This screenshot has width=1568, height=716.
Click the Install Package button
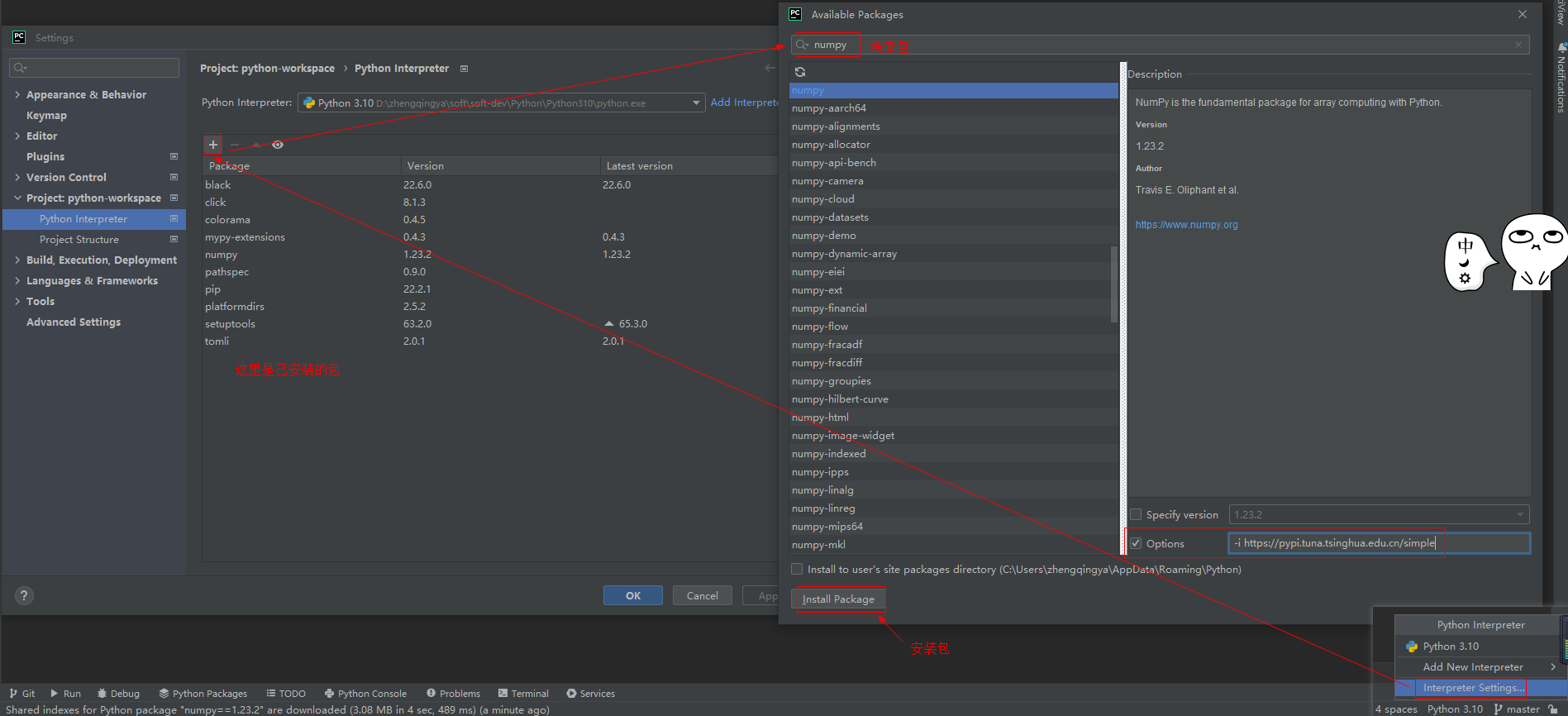838,599
